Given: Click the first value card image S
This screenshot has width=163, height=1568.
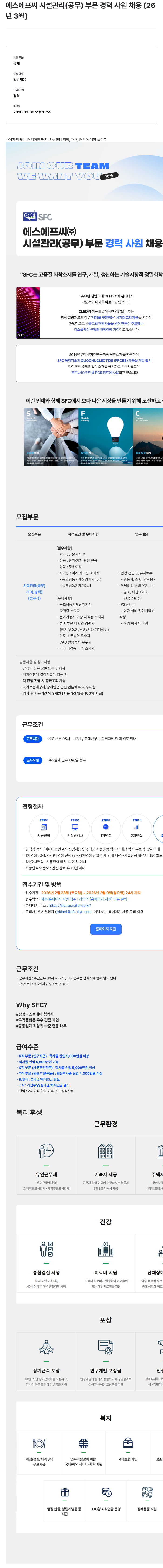Looking at the screenshot, I should [x=51, y=437].
